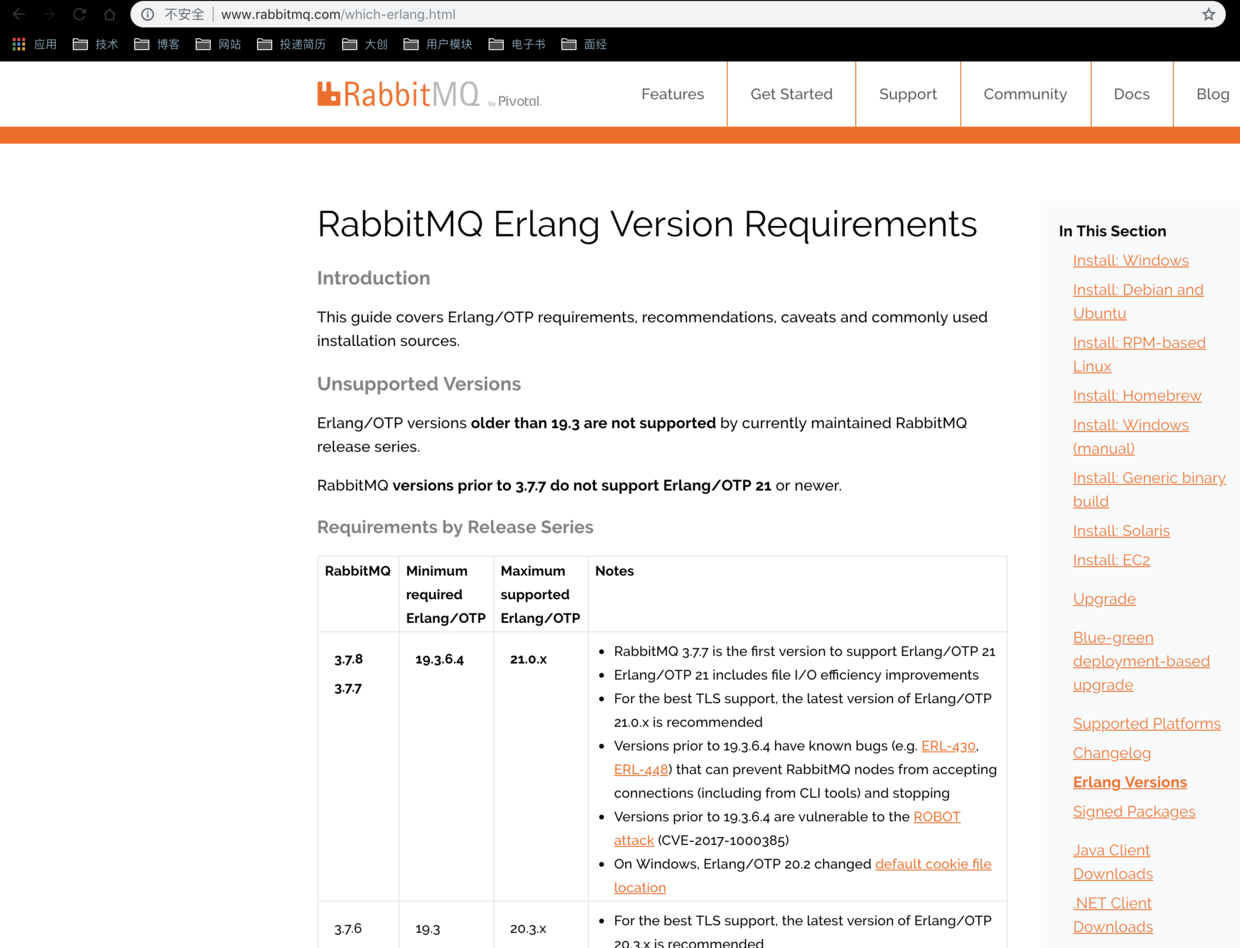Viewport: 1240px width, 948px height.
Task: View site info icon in address bar
Action: click(x=148, y=14)
